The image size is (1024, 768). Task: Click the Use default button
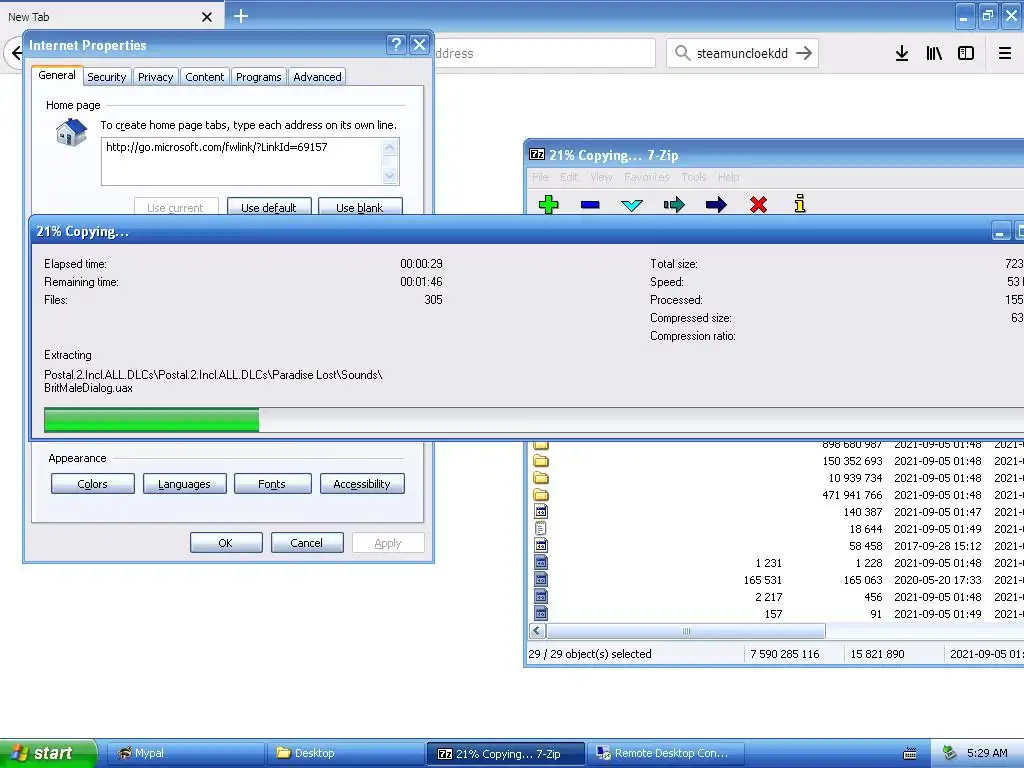coord(268,206)
